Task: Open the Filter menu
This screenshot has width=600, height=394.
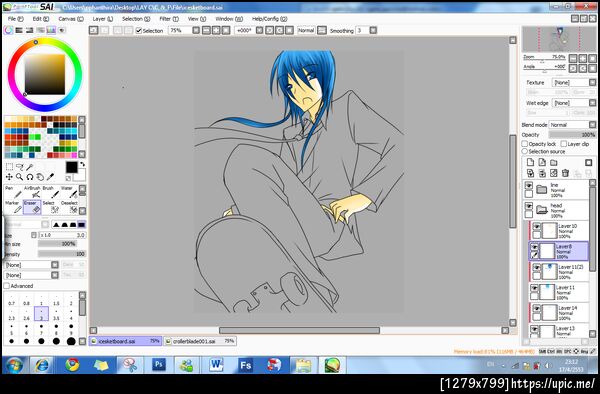Action: (x=169, y=19)
